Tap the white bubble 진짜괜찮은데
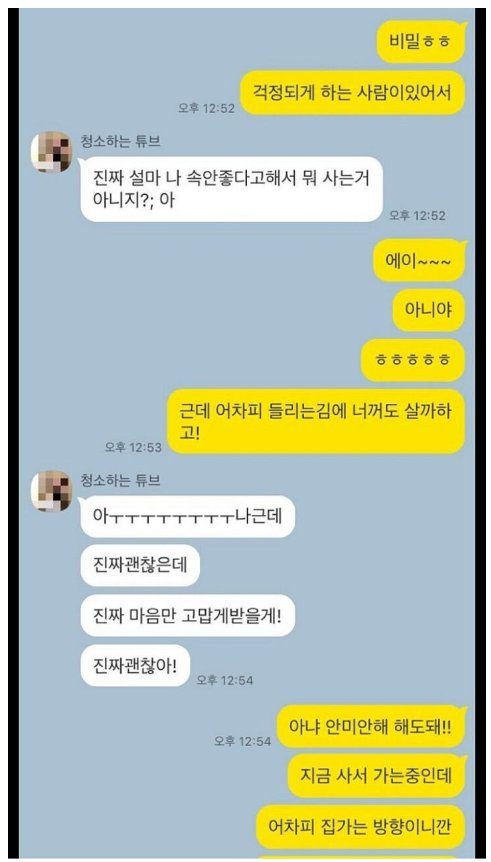Image resolution: width=491 pixels, height=862 pixels. tap(140, 566)
